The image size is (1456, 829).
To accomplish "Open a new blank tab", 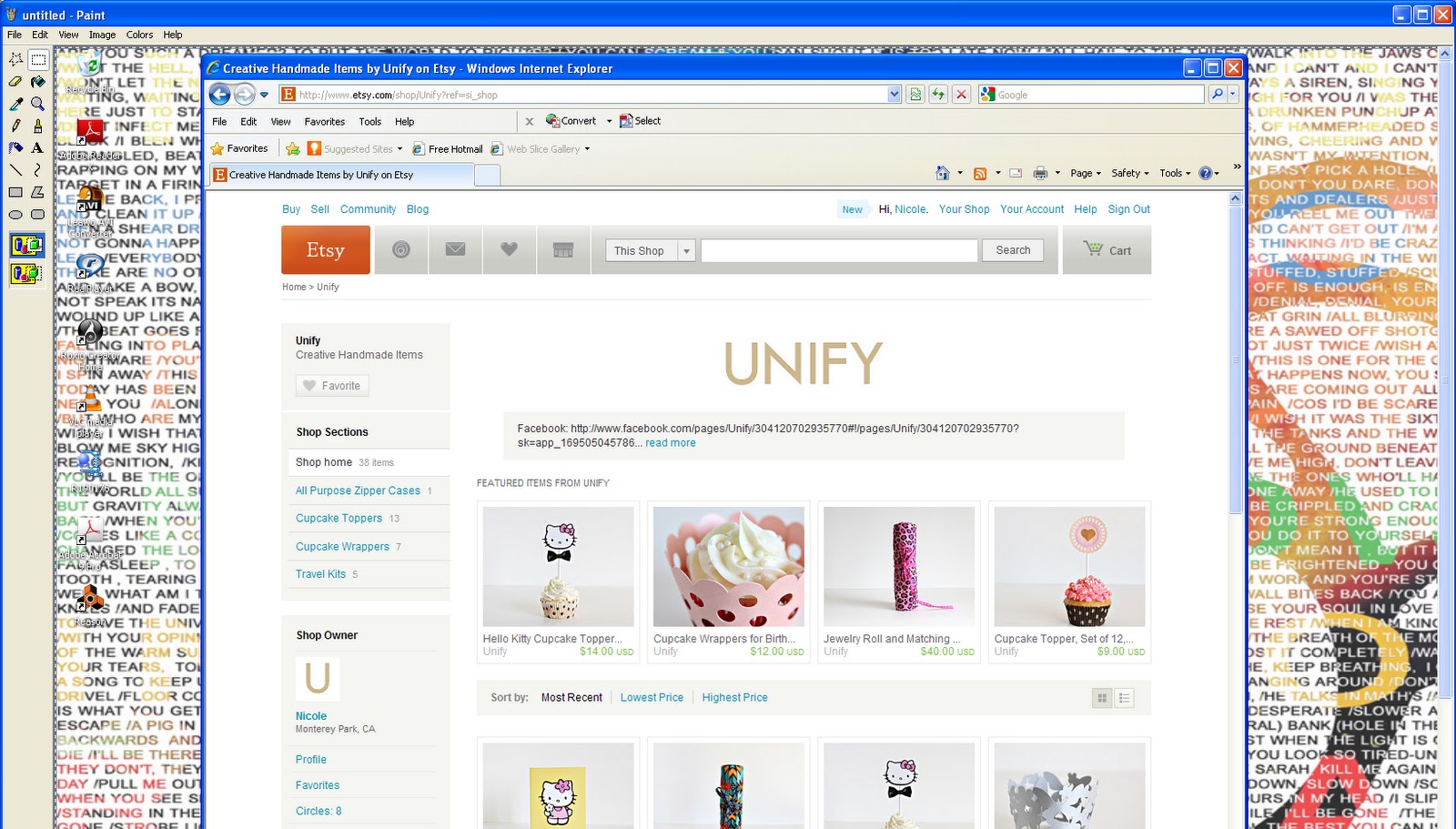I will [488, 176].
